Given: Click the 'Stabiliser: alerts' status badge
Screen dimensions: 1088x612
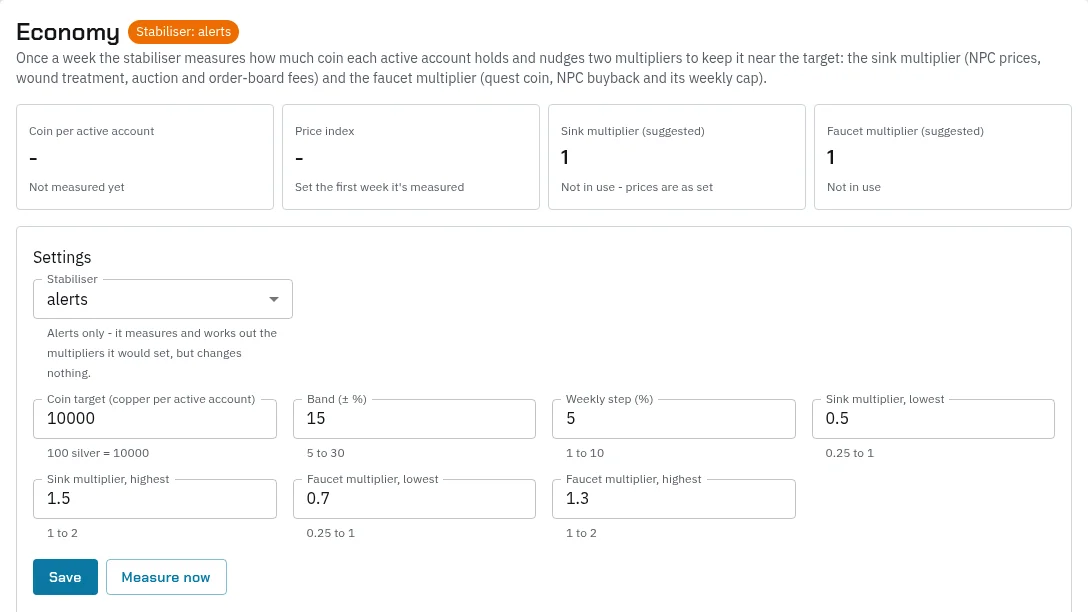Looking at the screenshot, I should (183, 32).
